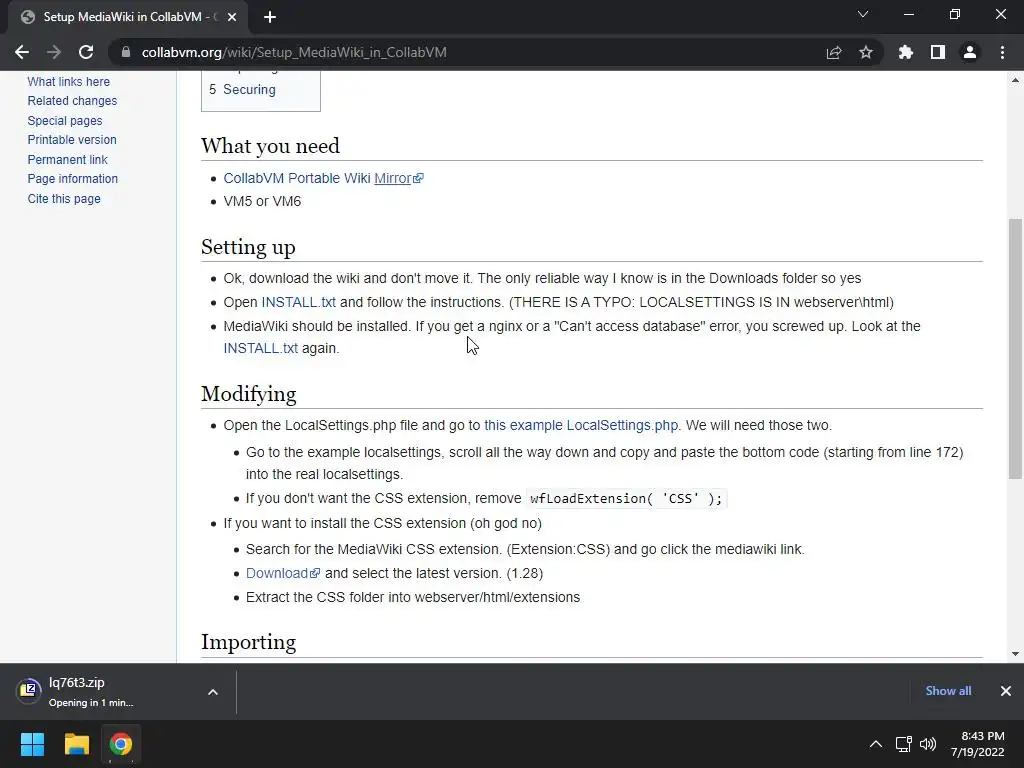This screenshot has width=1024, height=768.
Task: Go back to the previous page
Action: point(22,52)
